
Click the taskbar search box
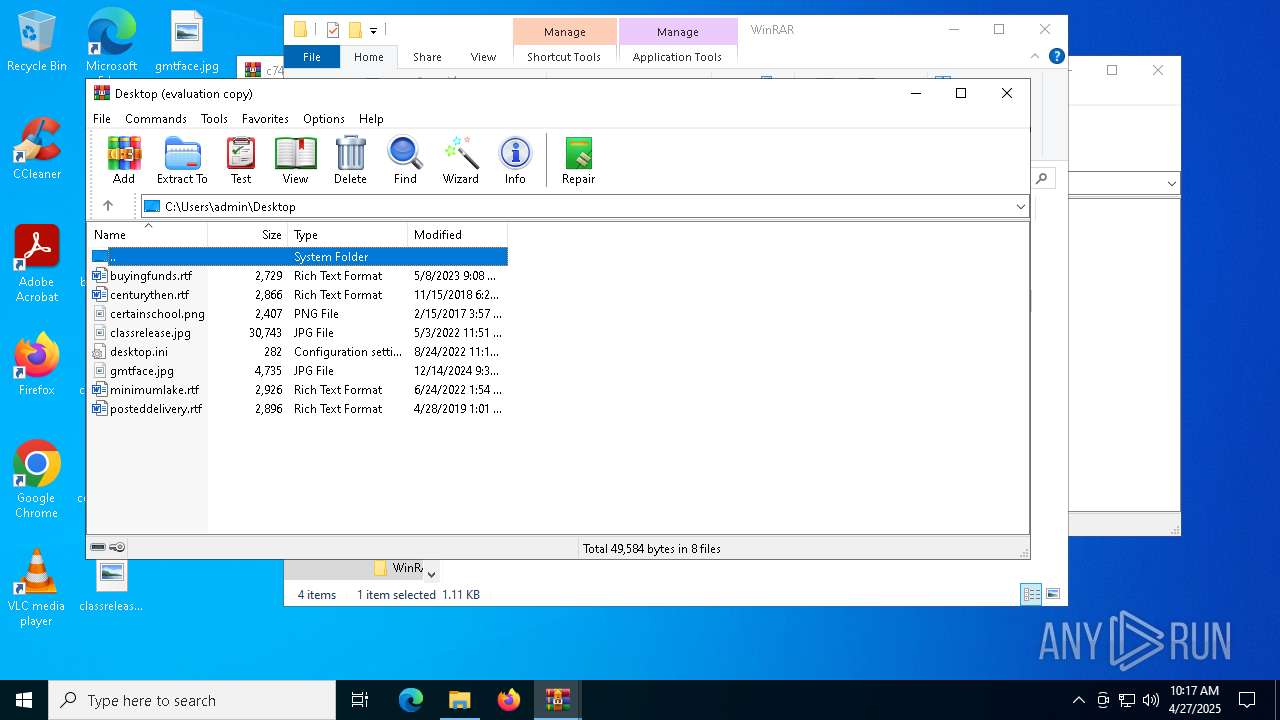(x=192, y=700)
